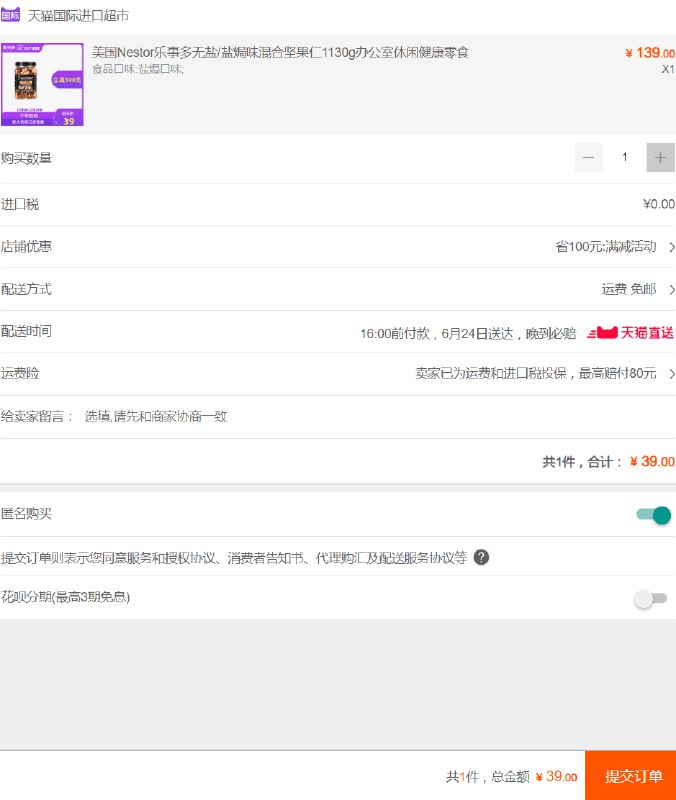Click the product price ¥139.00

click(650, 53)
